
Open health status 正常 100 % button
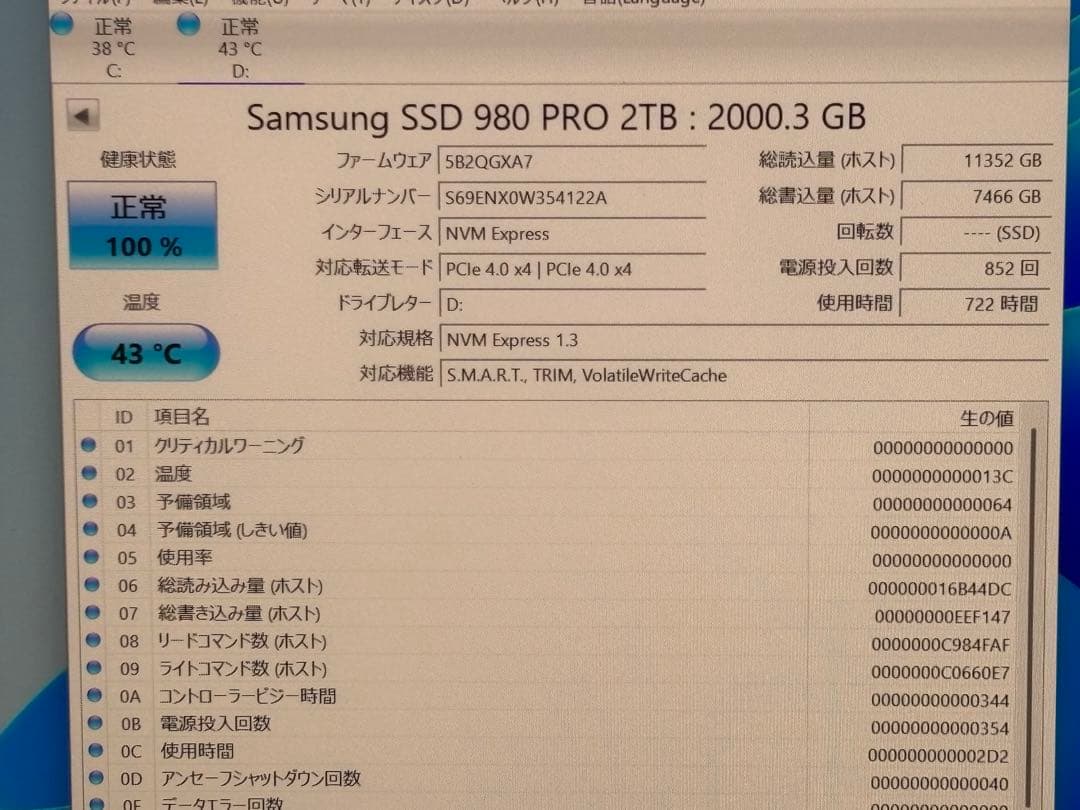143,225
